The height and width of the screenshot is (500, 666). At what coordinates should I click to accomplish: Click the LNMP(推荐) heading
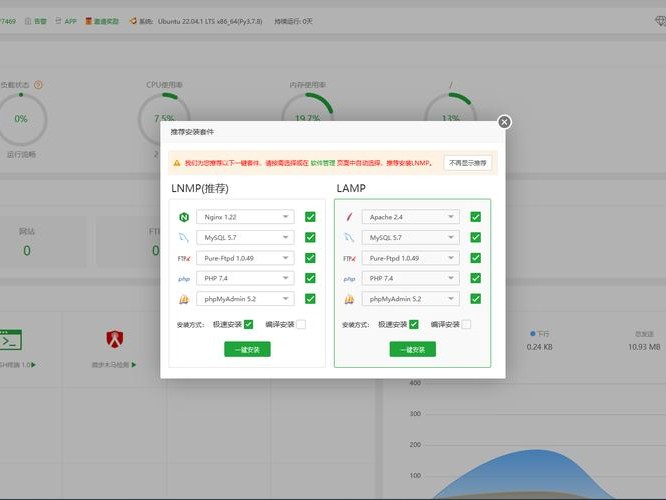point(200,188)
